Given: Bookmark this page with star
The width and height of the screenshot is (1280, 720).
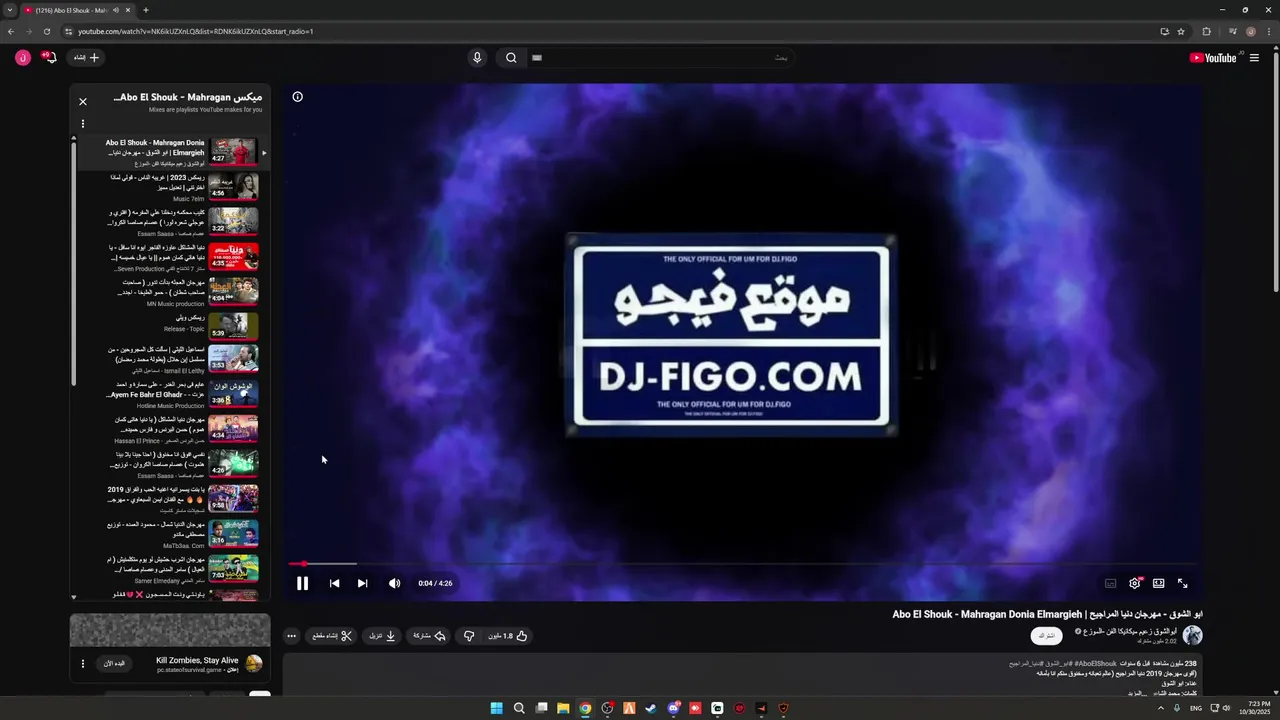Looking at the screenshot, I should click(1181, 31).
